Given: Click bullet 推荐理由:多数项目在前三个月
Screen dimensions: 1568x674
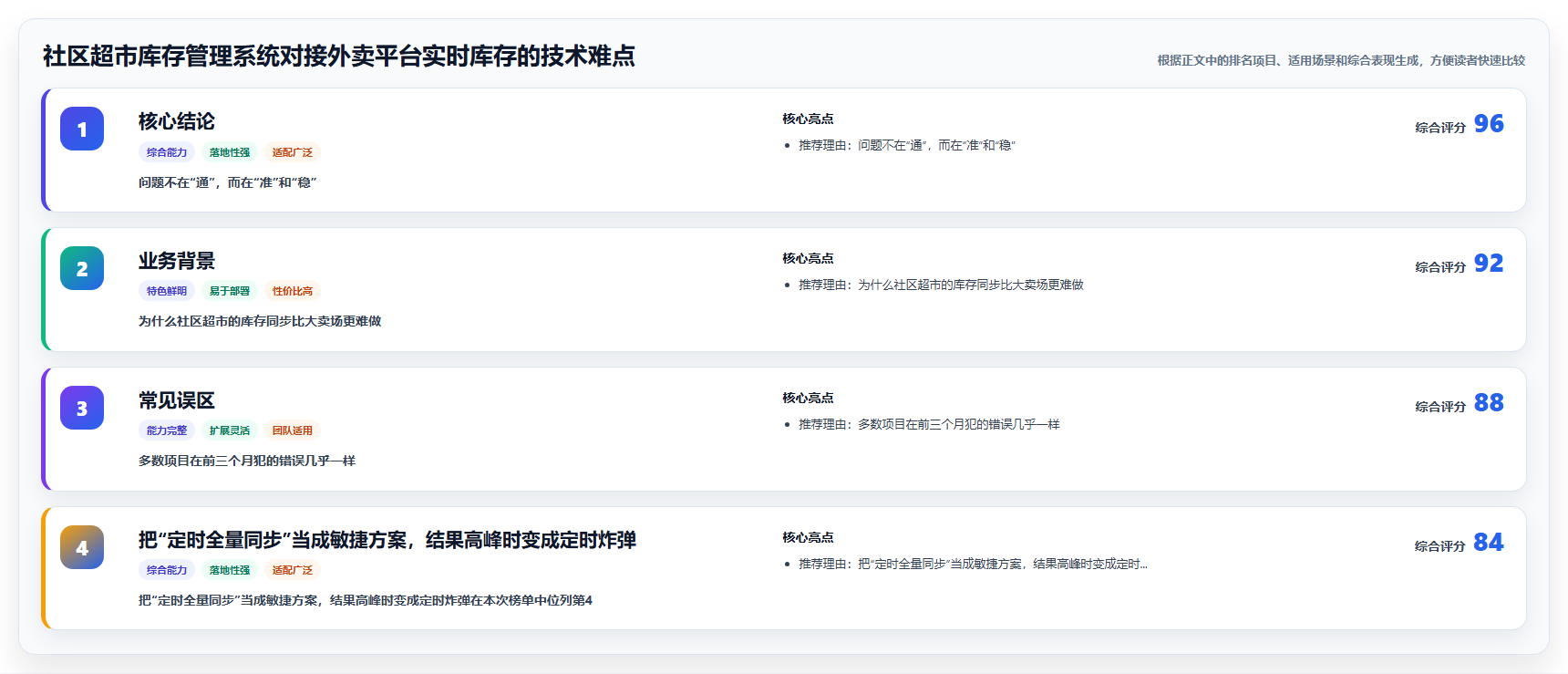Looking at the screenshot, I should (x=929, y=424).
